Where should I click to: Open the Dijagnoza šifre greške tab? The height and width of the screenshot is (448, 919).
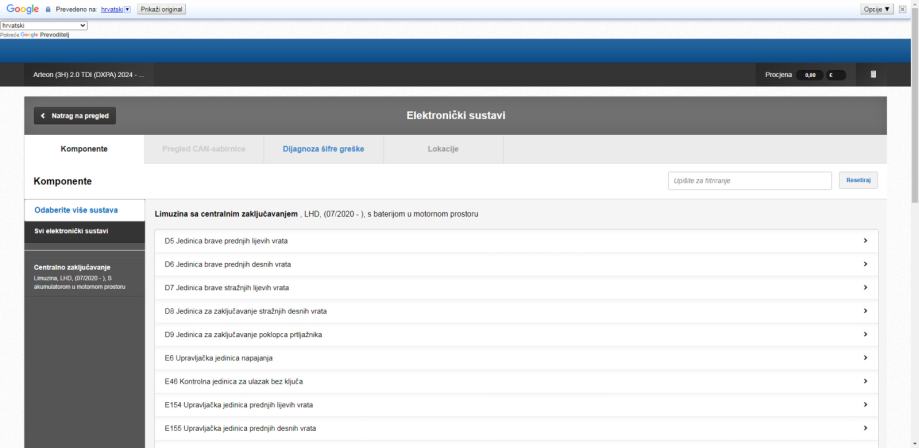(x=324, y=149)
